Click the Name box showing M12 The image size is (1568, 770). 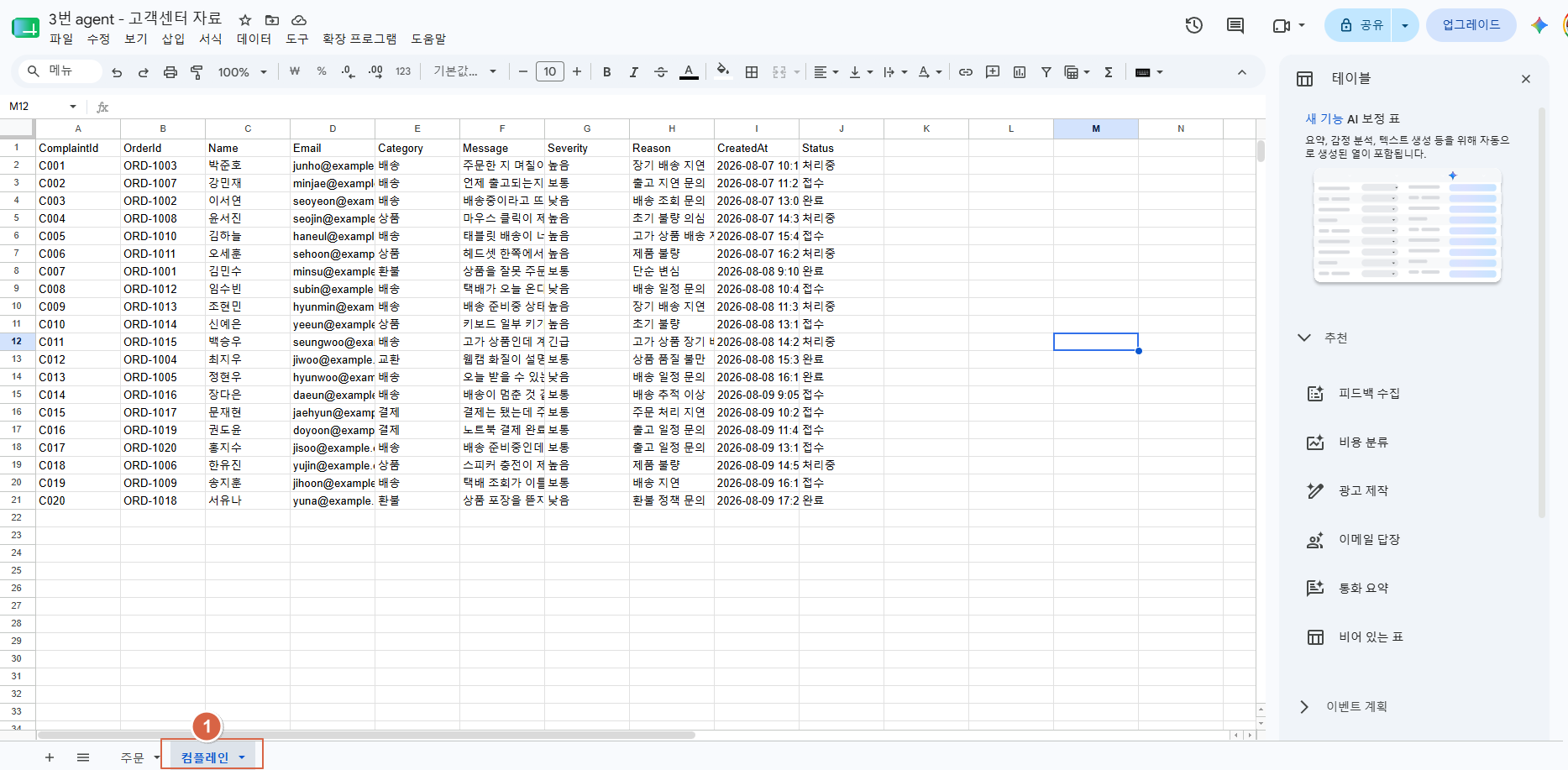point(42,106)
